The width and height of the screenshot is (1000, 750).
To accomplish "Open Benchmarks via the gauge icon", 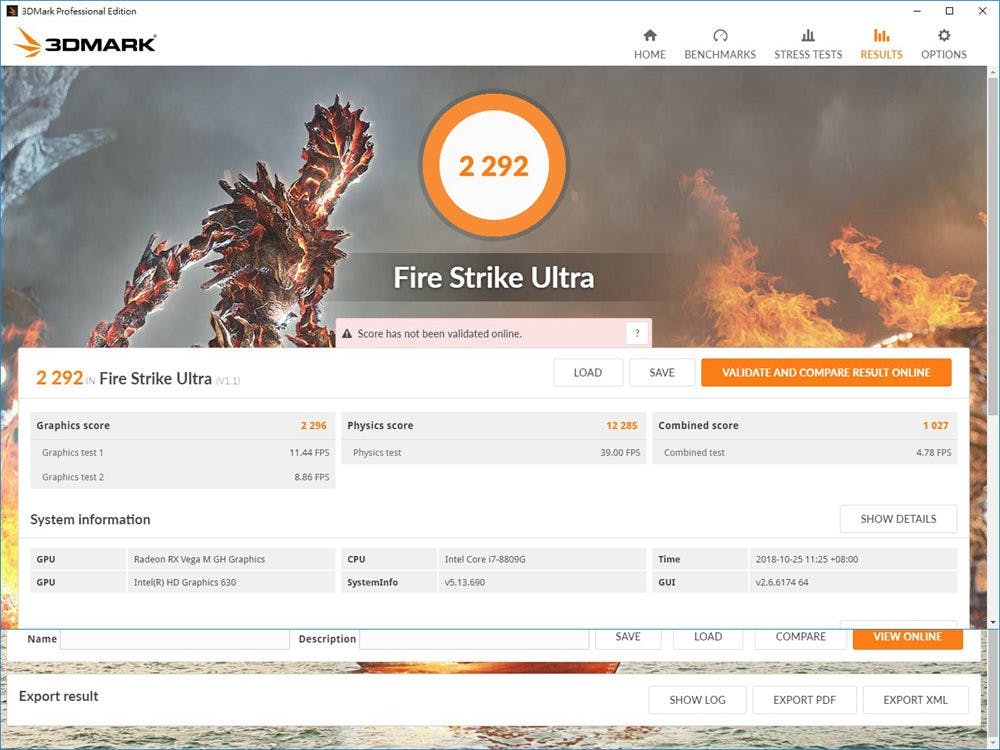I will [x=720, y=36].
